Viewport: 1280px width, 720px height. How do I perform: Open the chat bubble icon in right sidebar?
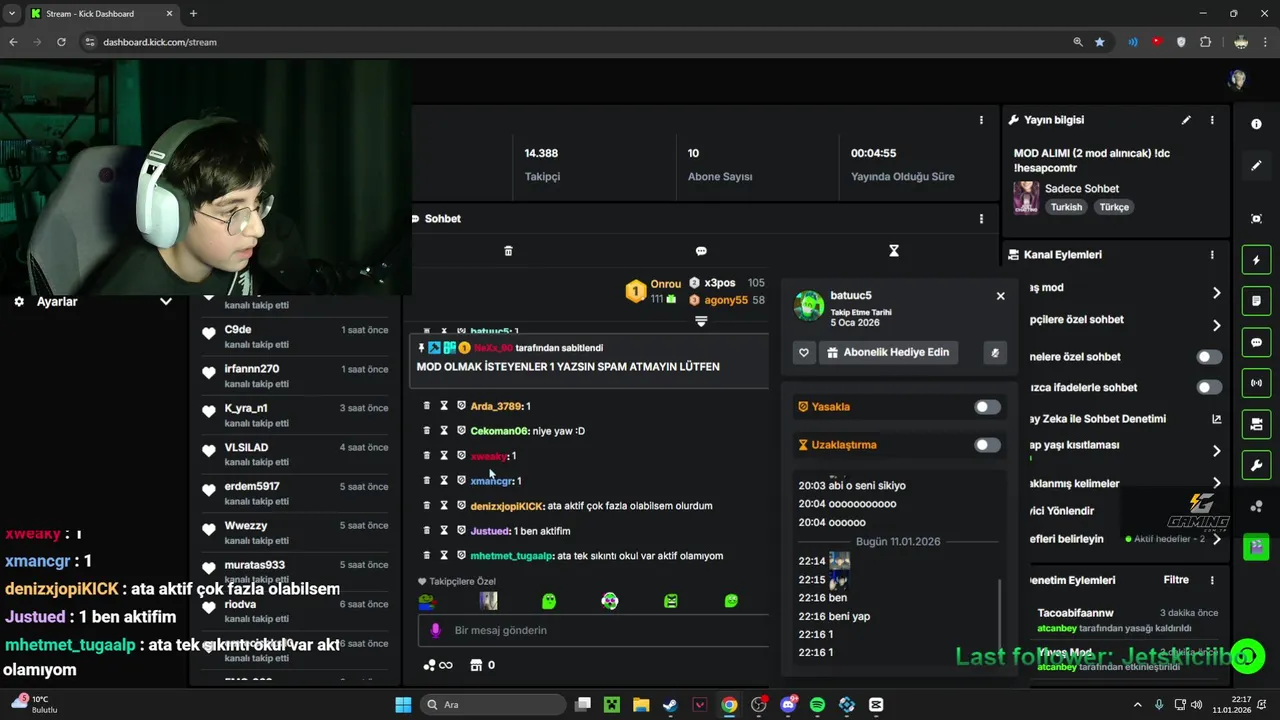[1257, 342]
